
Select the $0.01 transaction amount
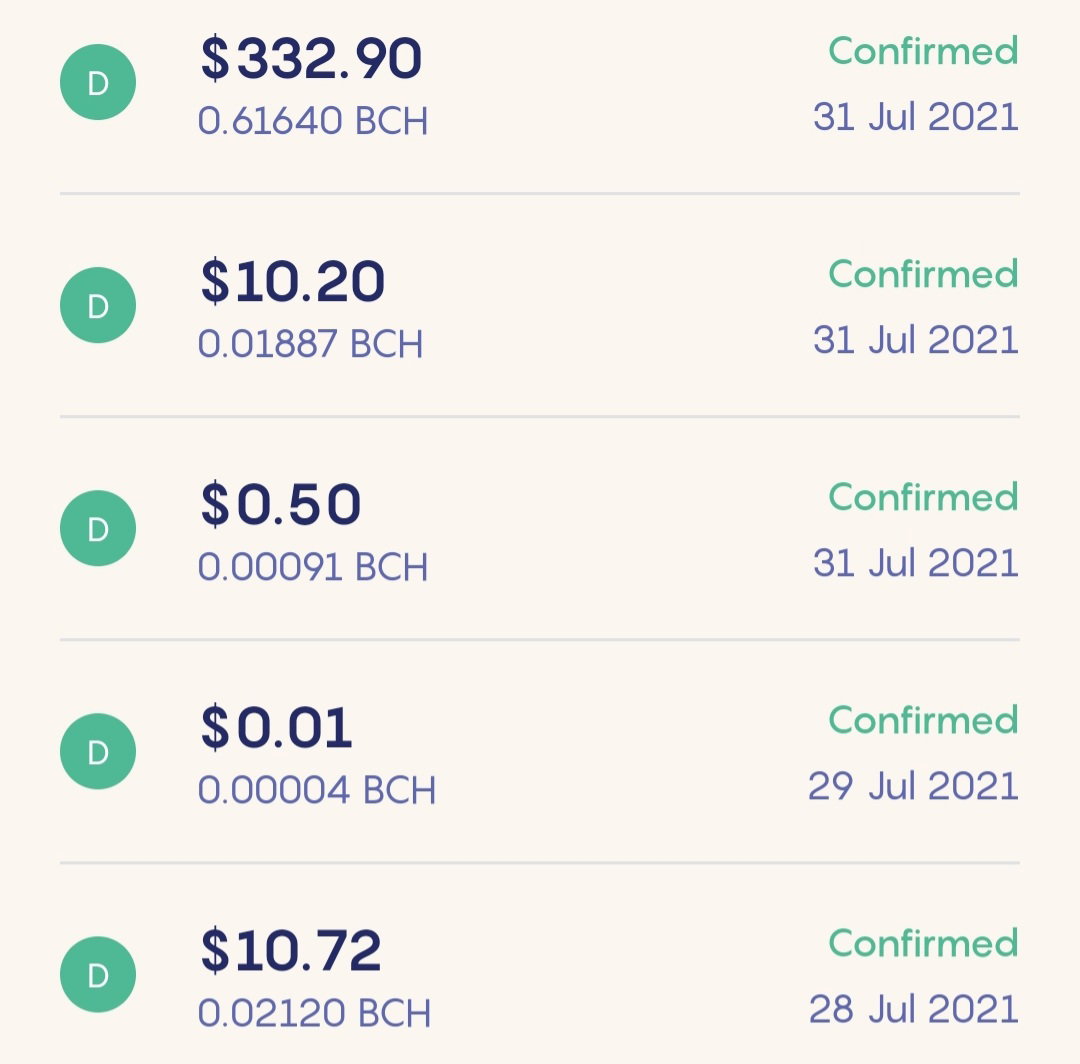click(276, 728)
